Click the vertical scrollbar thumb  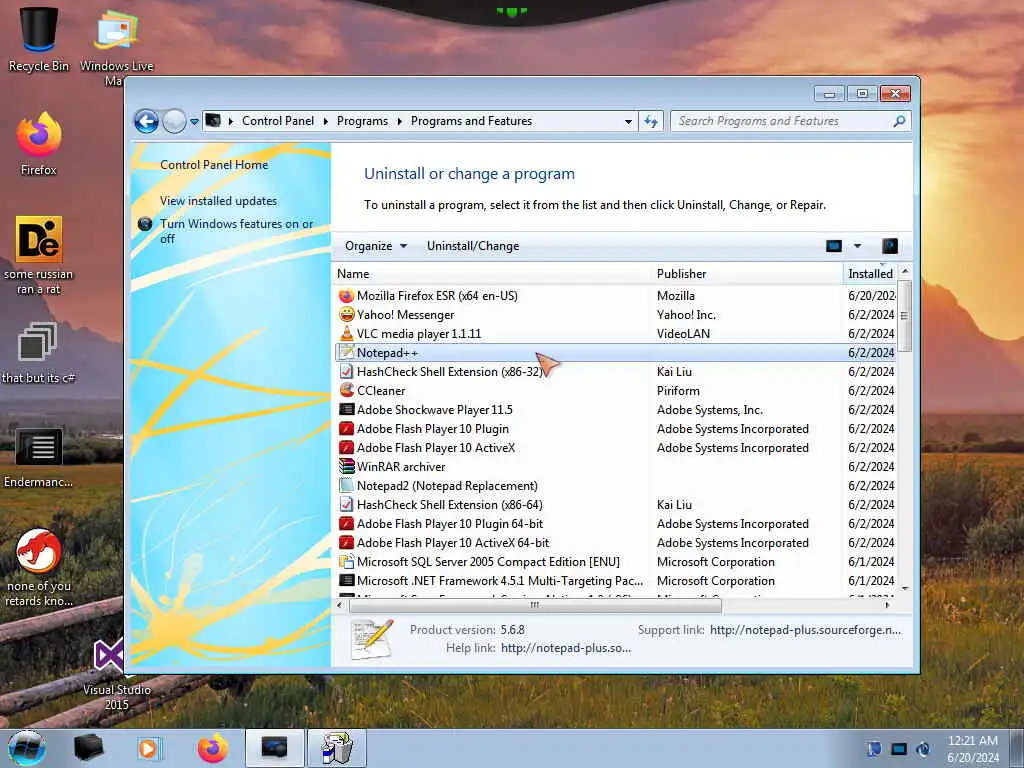pyautogui.click(x=904, y=315)
